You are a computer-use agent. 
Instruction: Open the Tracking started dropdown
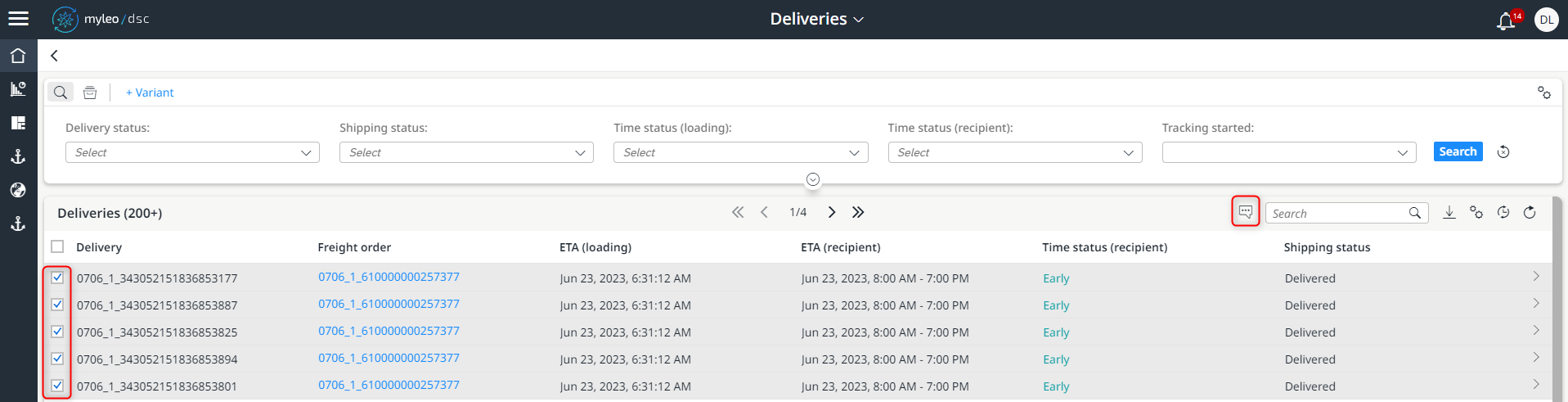[x=1289, y=152]
